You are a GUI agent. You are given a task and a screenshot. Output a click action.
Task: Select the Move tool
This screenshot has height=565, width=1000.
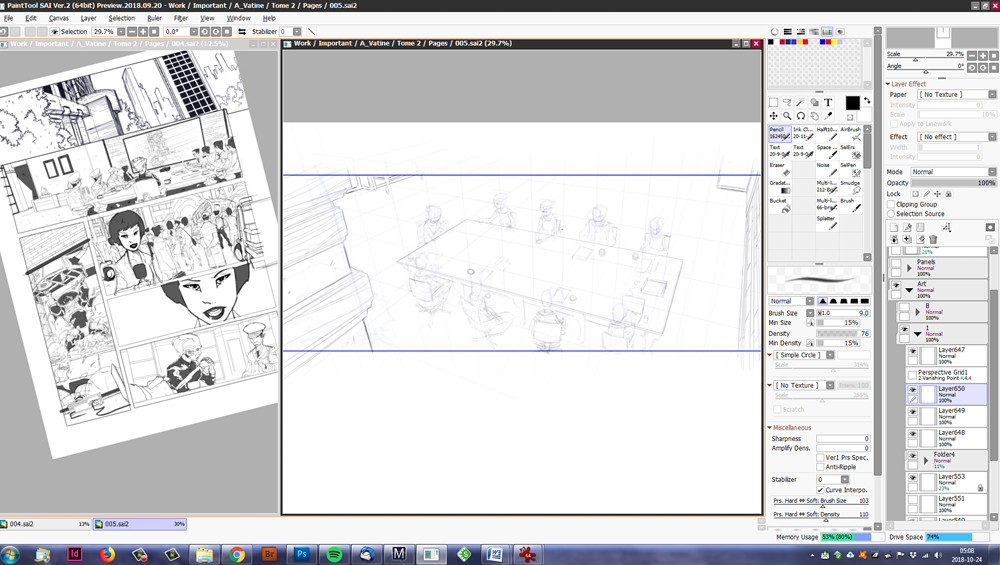[x=773, y=116]
